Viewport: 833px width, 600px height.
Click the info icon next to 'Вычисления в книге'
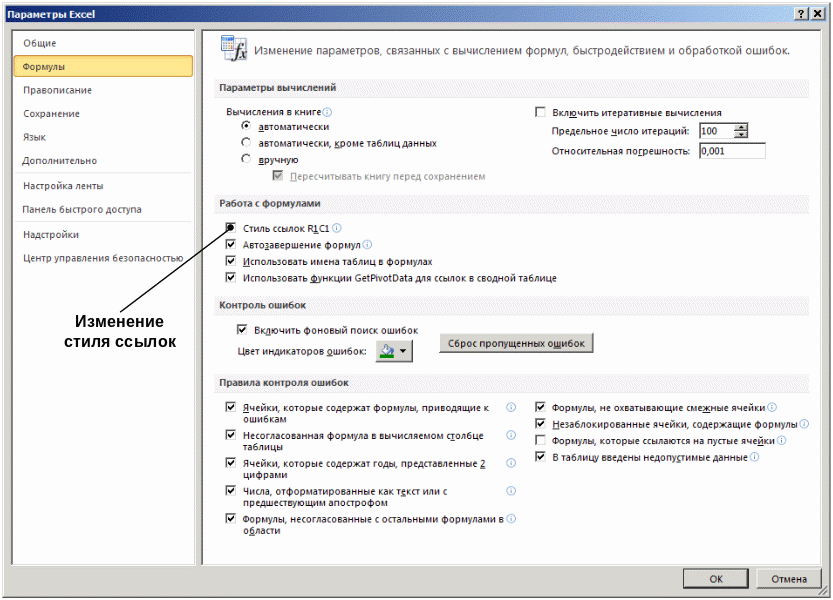click(327, 112)
